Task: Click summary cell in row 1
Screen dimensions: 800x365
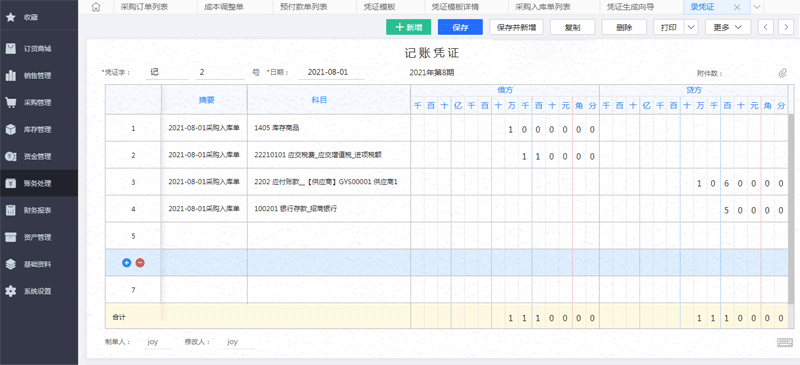Action: [x=205, y=128]
